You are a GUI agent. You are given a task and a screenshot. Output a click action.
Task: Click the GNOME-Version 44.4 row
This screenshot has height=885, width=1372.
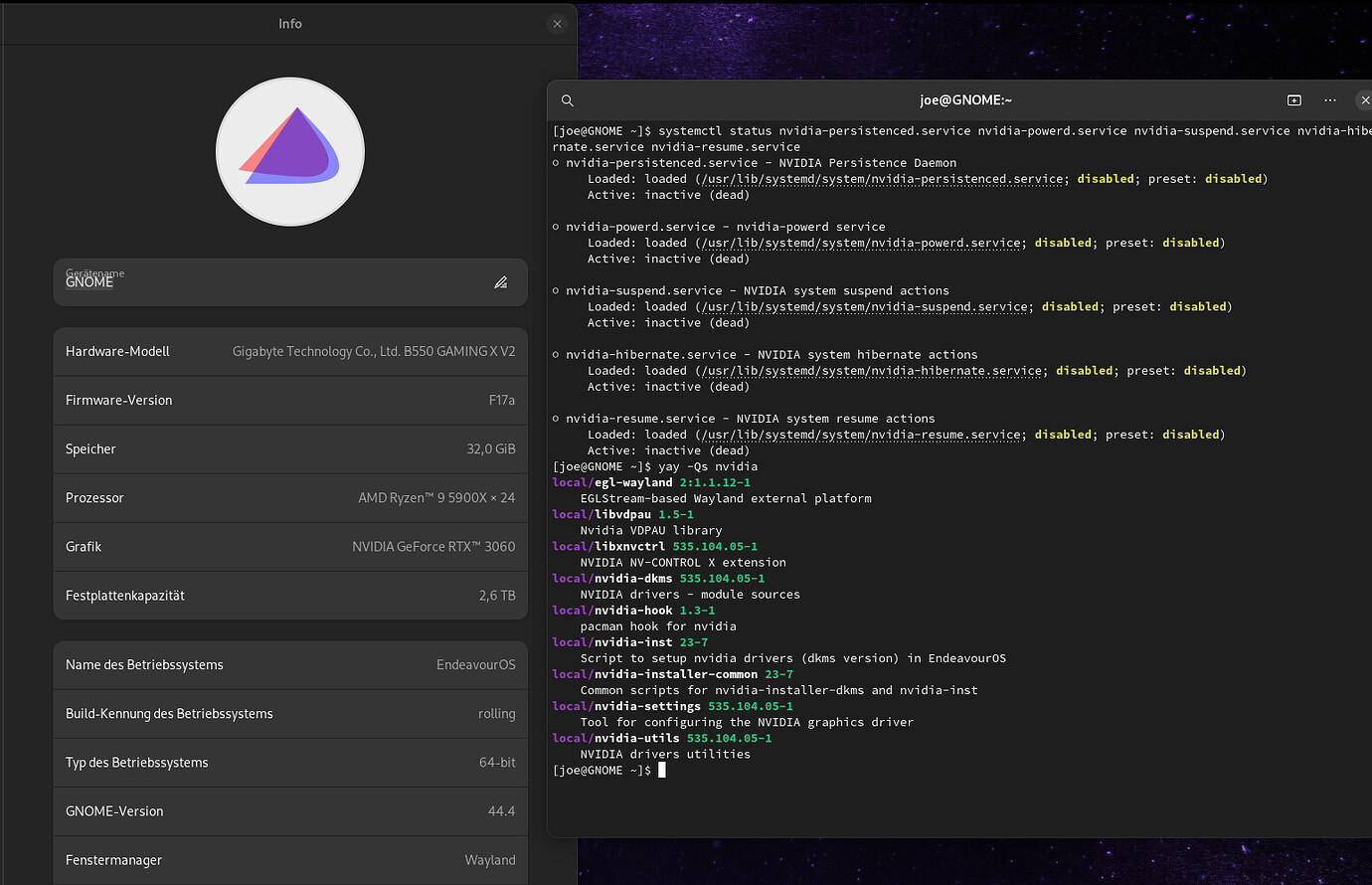[x=289, y=810]
